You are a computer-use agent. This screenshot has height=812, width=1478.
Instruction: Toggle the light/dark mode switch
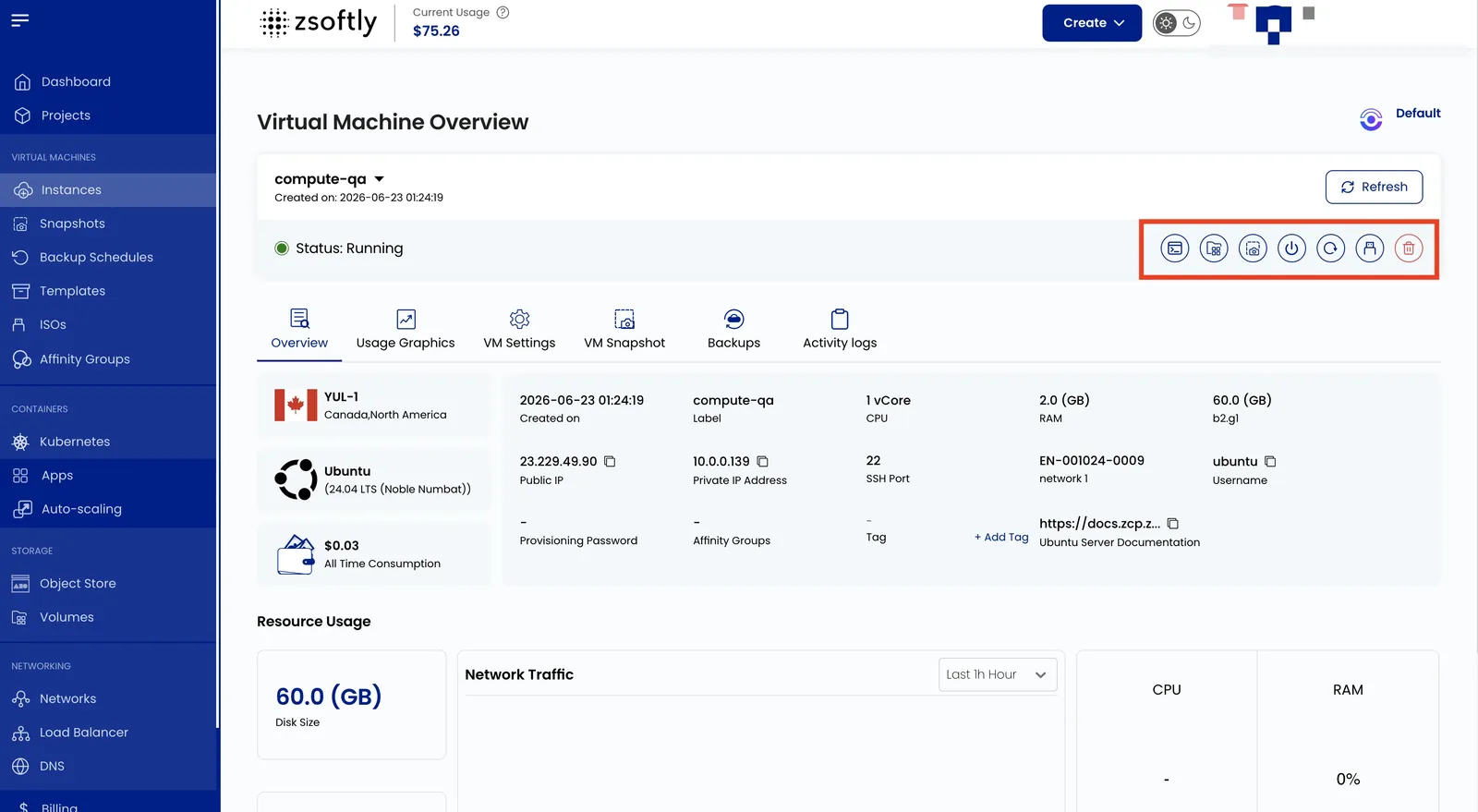(1177, 23)
